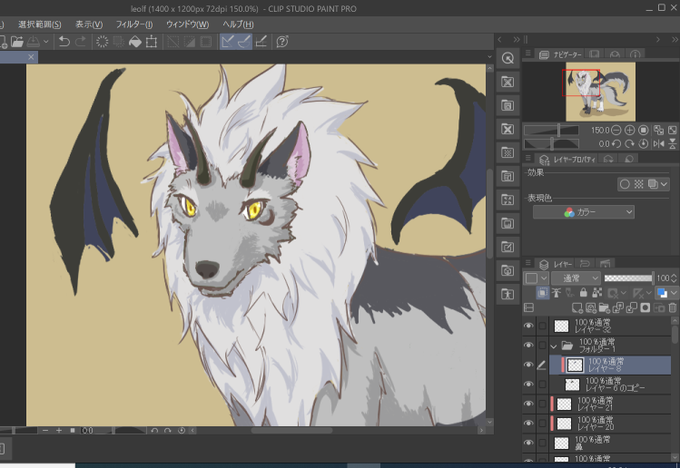Open the Window (ウィンドウ) menu
This screenshot has width=680, height=468.
coord(187,24)
